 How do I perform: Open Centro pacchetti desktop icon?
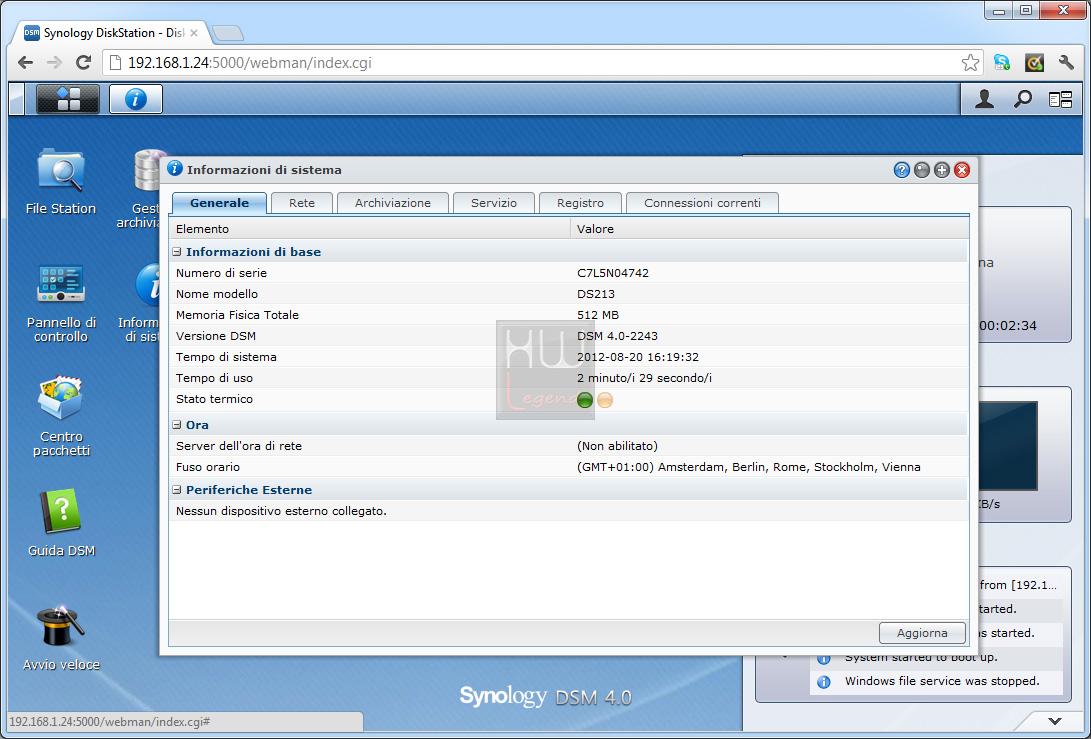pyautogui.click(x=61, y=416)
